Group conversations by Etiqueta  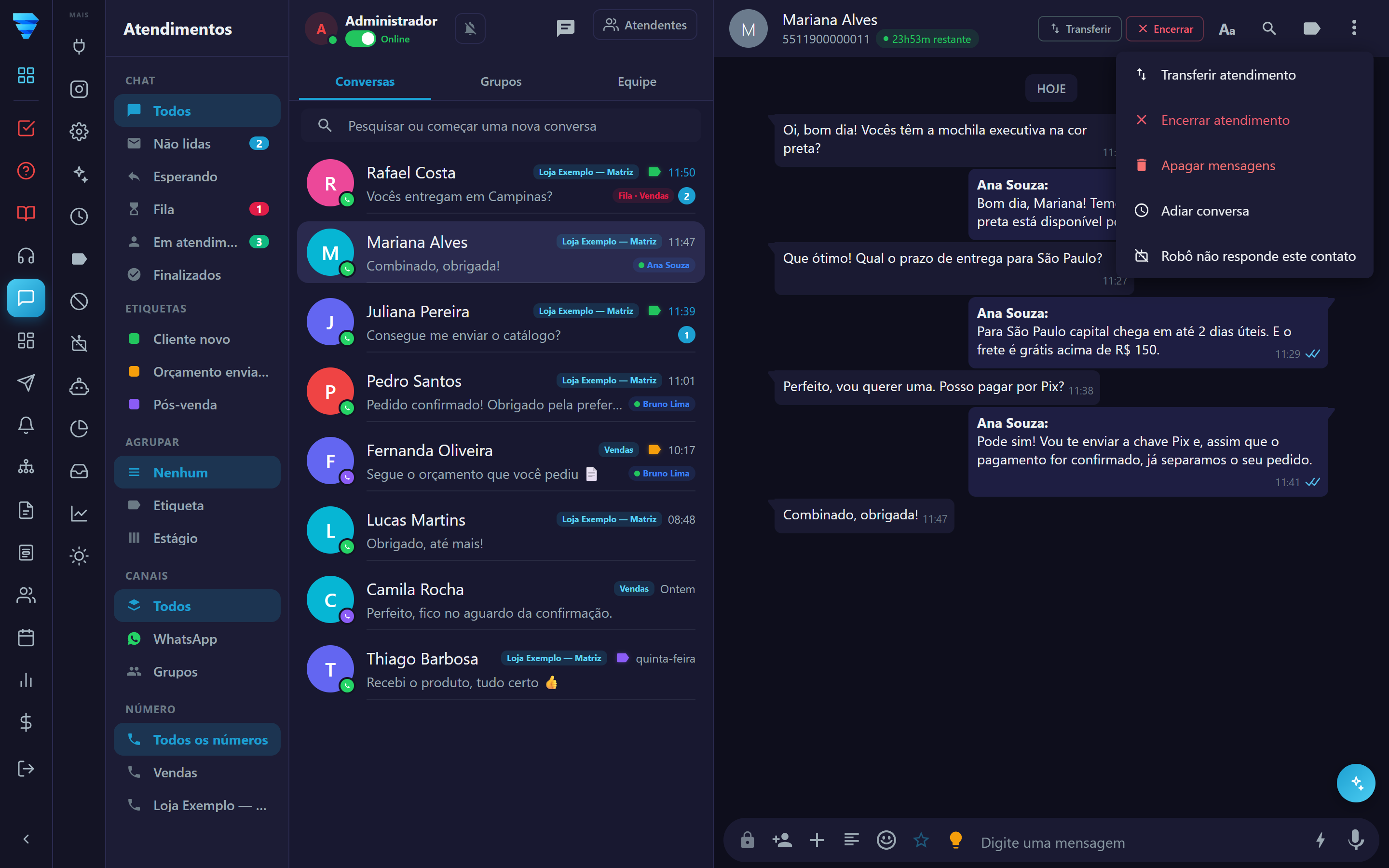tap(197, 505)
